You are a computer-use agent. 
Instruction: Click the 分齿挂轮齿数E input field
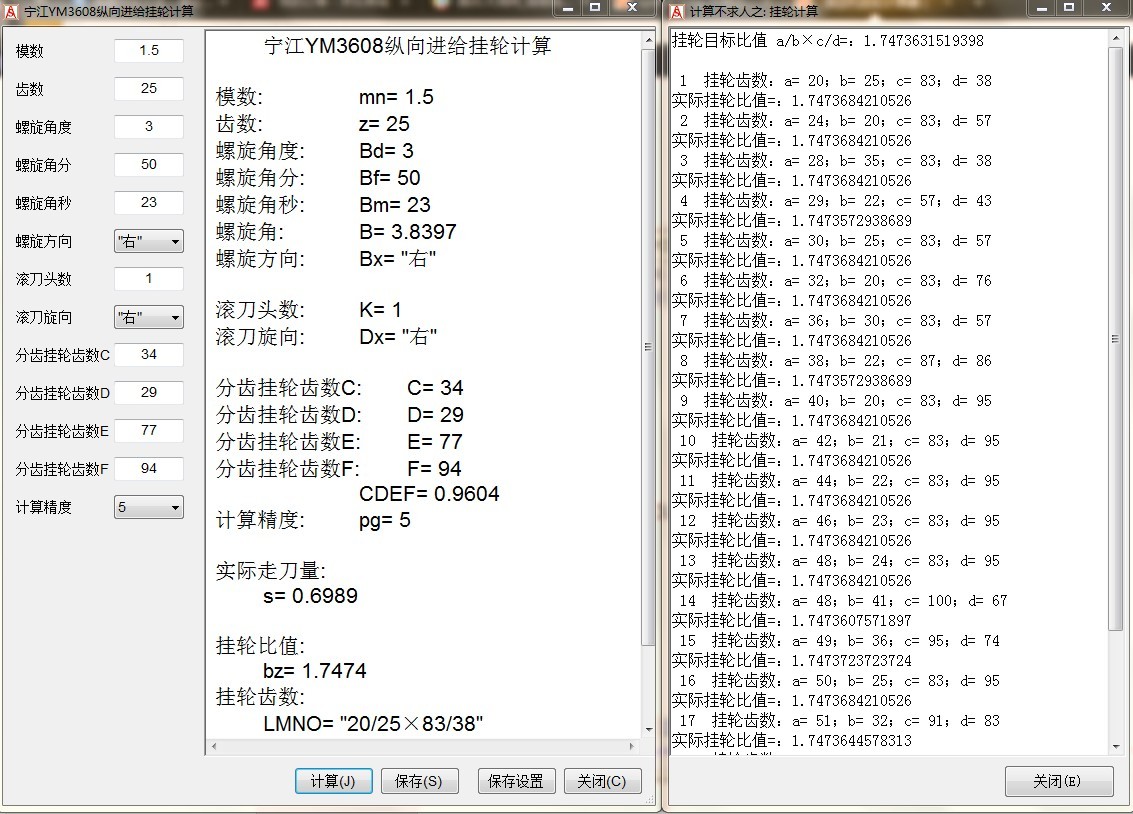(149, 430)
